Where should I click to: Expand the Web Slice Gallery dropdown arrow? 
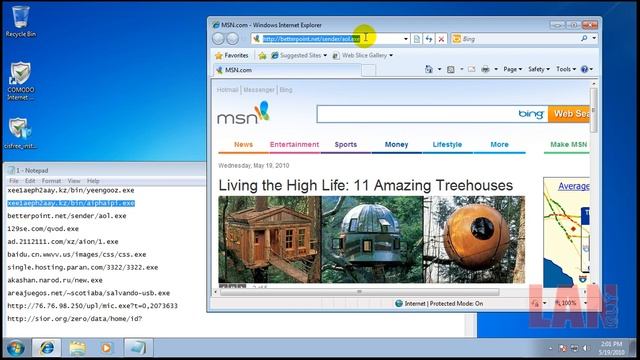[x=391, y=55]
